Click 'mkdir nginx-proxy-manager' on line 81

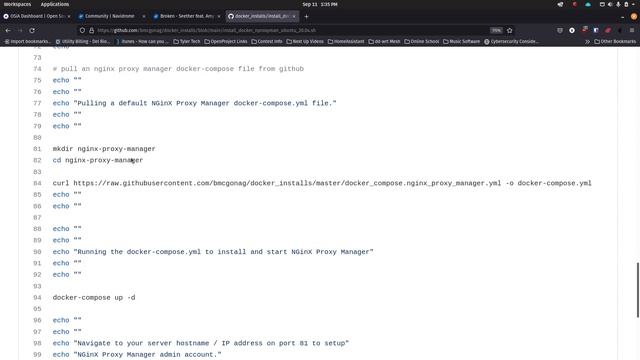tap(104, 149)
